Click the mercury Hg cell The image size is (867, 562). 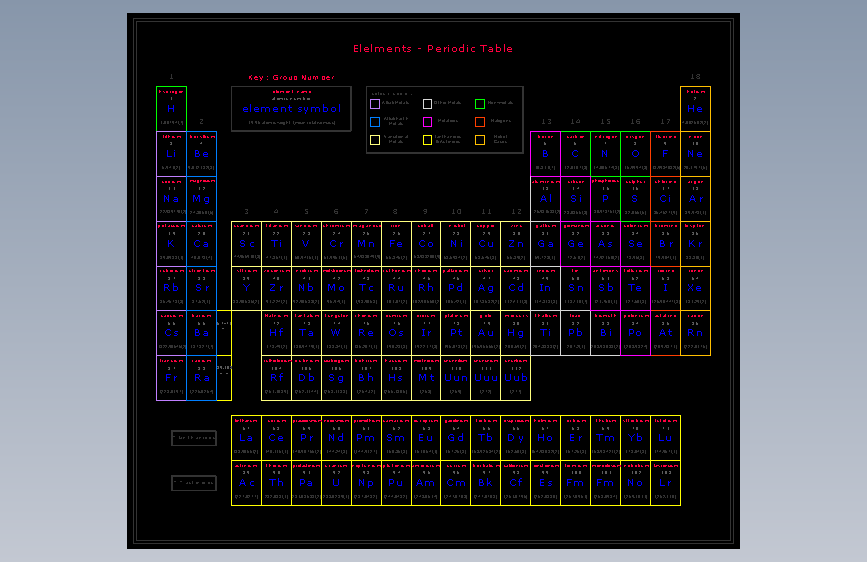(515, 333)
